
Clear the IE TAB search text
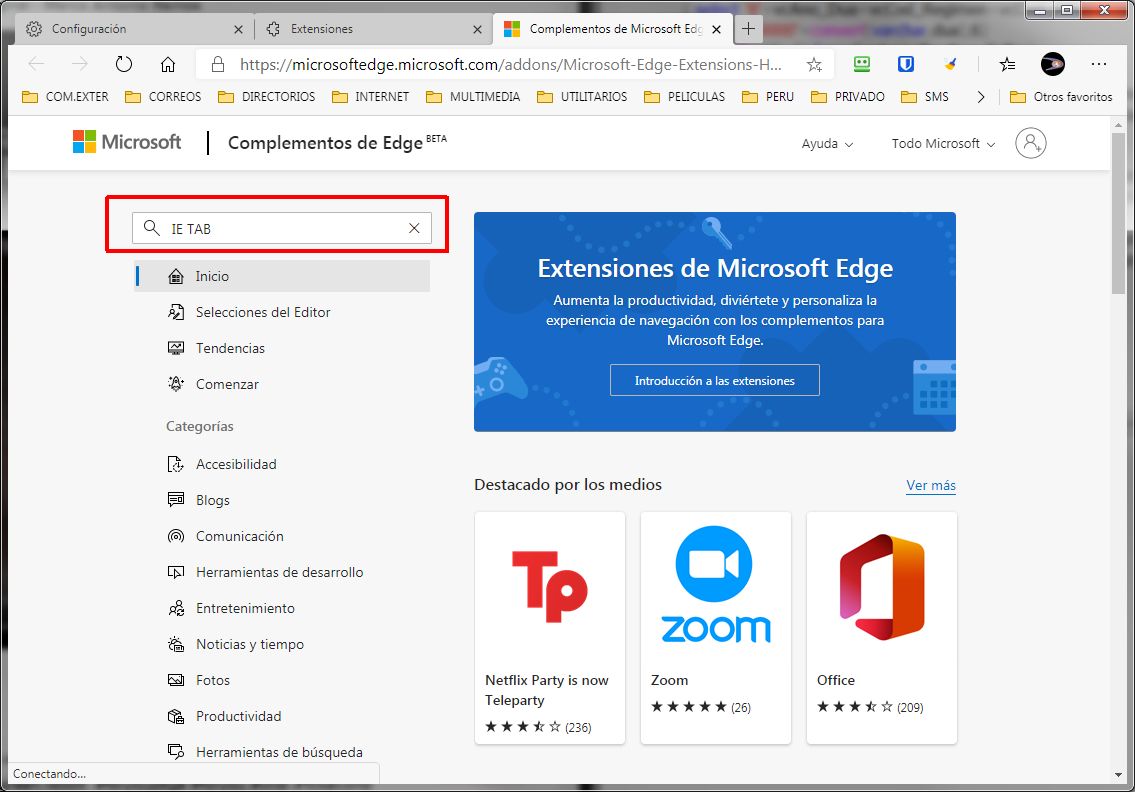click(414, 228)
